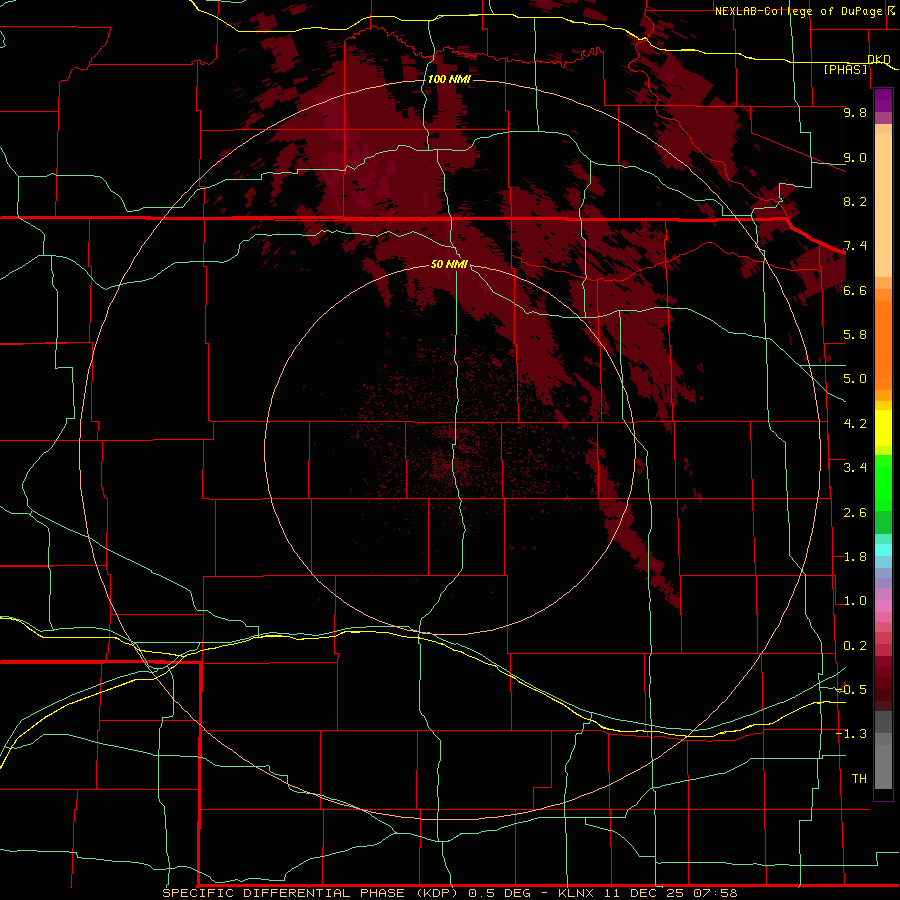Click the 3.4 value on the scale
The width and height of the screenshot is (900, 900).
point(855,468)
